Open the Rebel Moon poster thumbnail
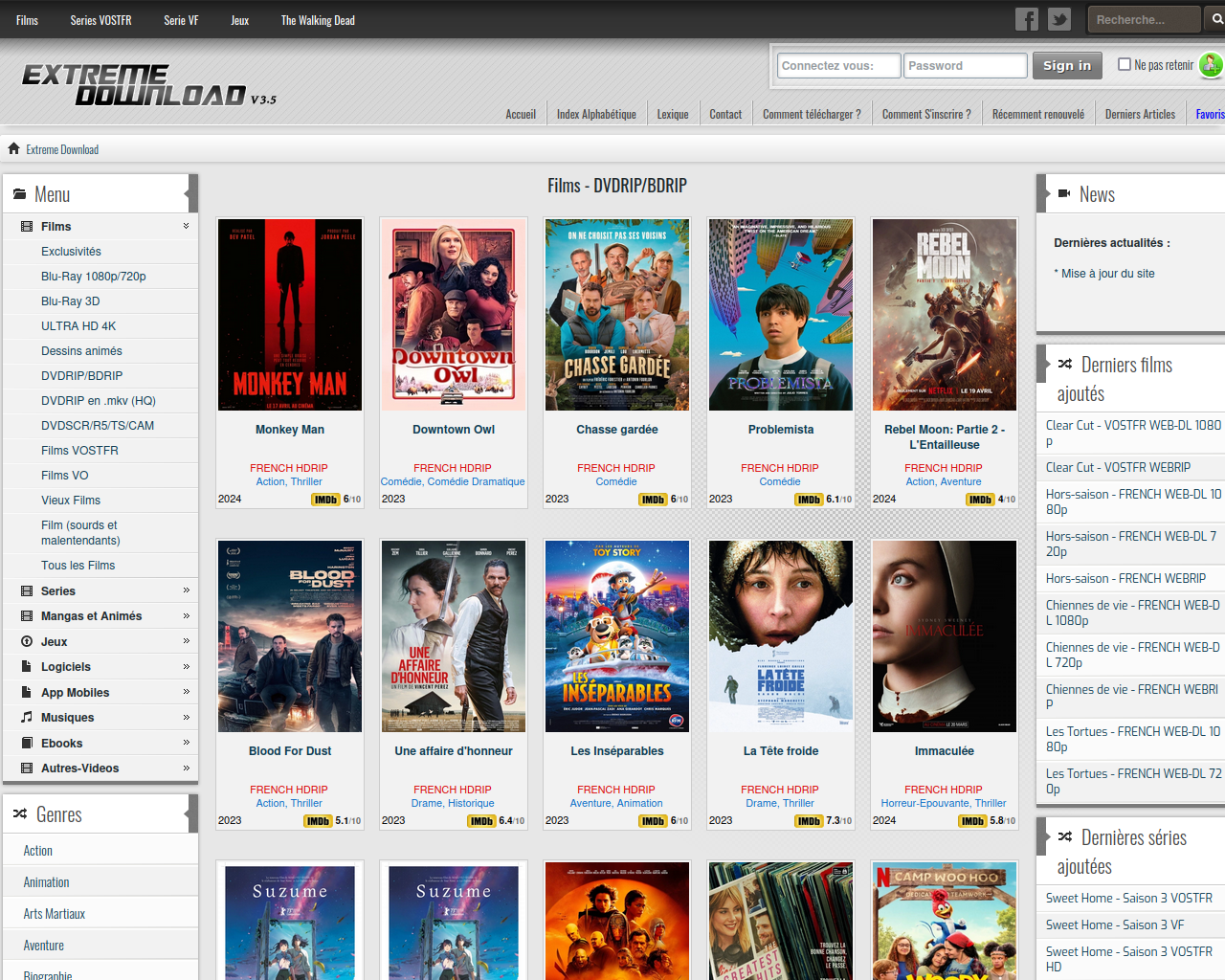 945,315
